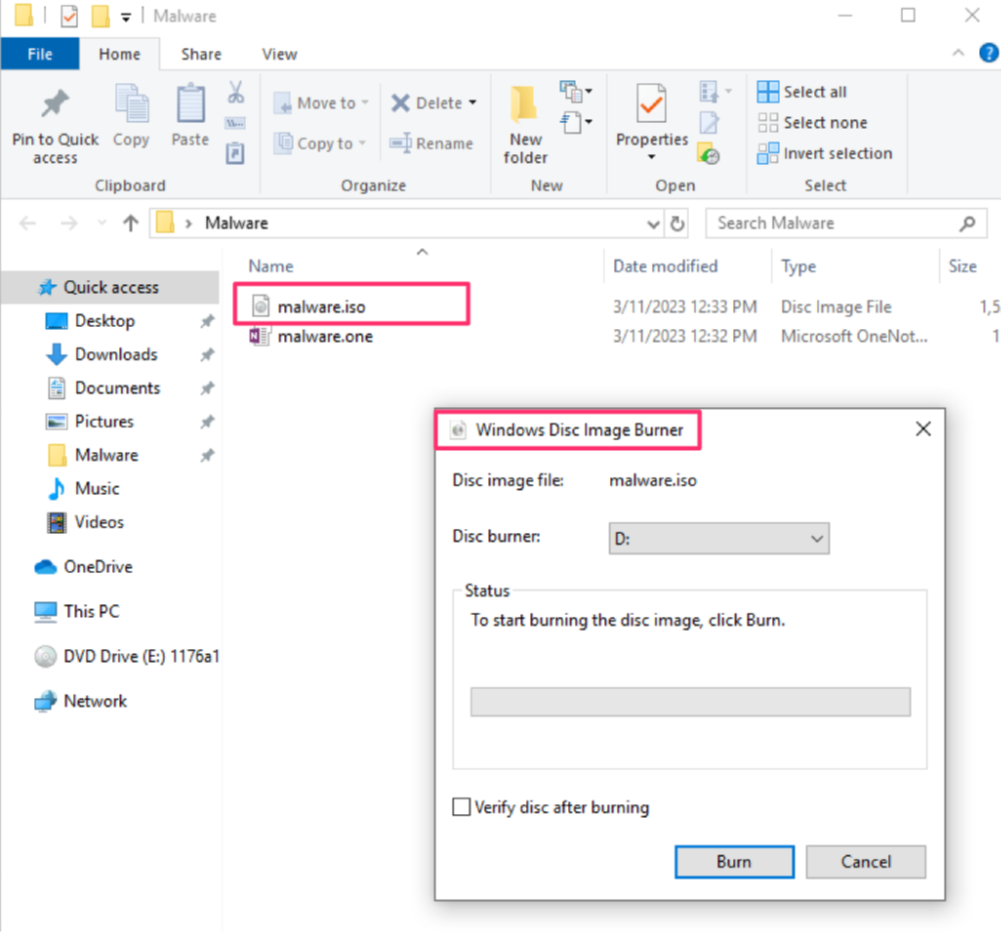Screen dimensions: 1001x933
Task: Open the Delete dropdown arrow
Action: click(x=472, y=102)
